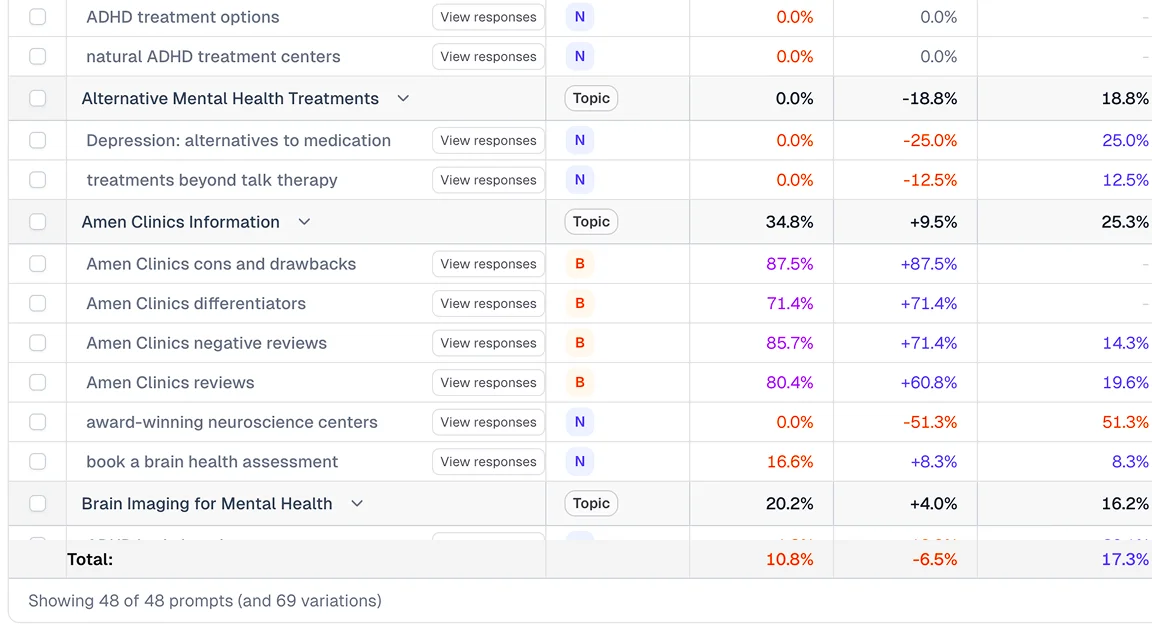Select the B badge on Amen Clinics reviews row
The image size is (1152, 632).
pyautogui.click(x=579, y=382)
